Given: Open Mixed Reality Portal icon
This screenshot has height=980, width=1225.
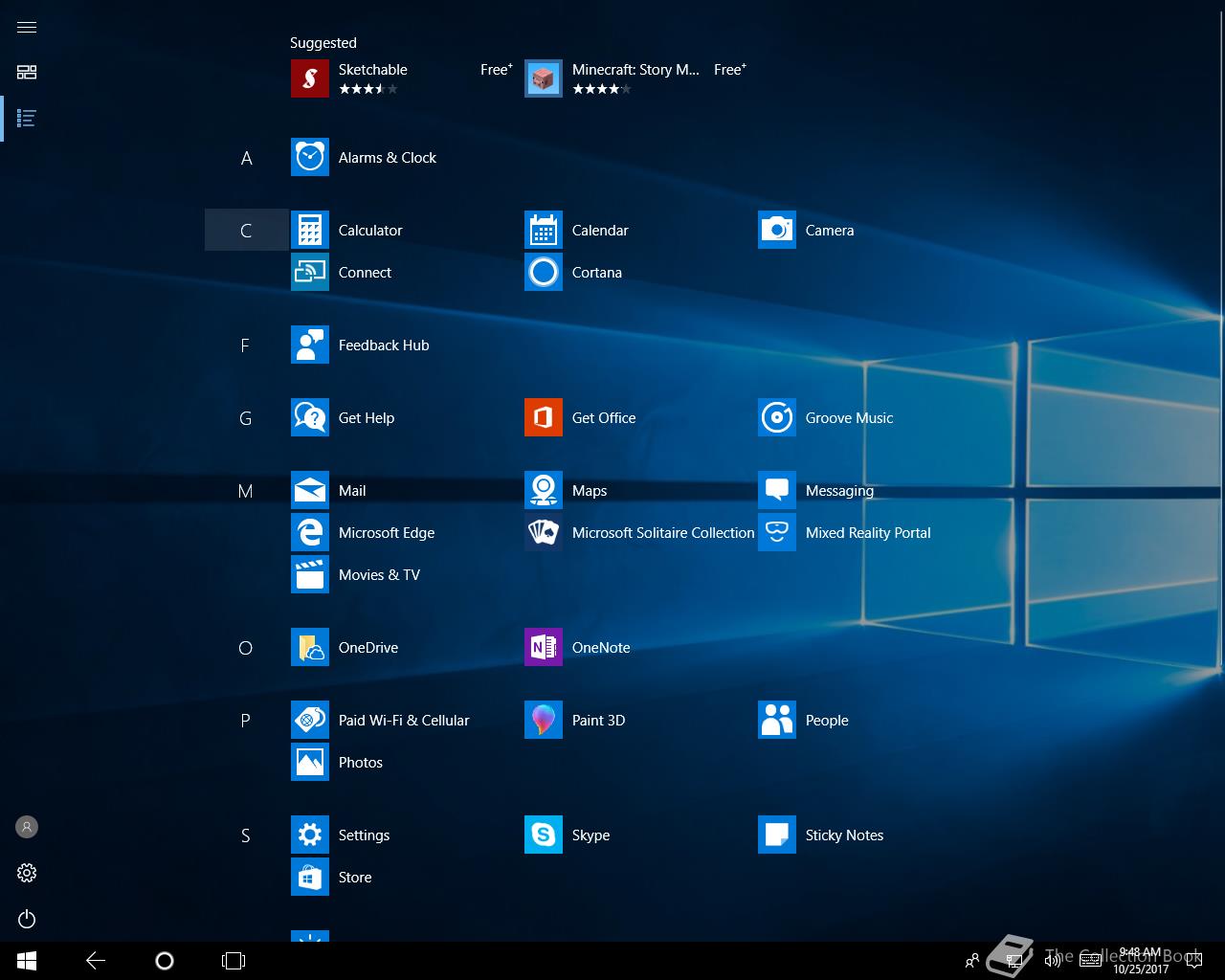Looking at the screenshot, I should pos(777,532).
